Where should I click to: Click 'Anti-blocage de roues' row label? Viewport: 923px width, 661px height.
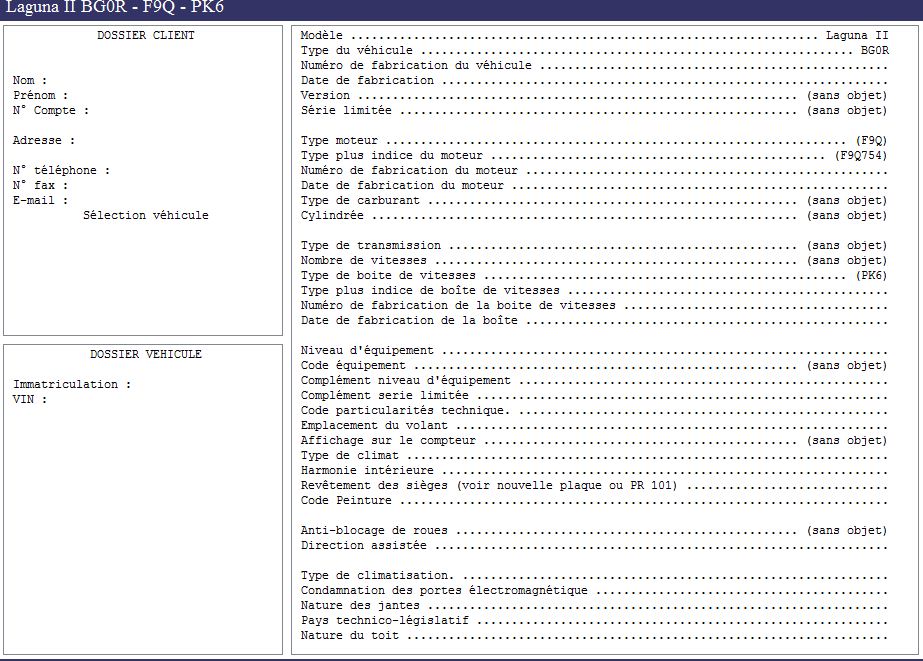[374, 530]
